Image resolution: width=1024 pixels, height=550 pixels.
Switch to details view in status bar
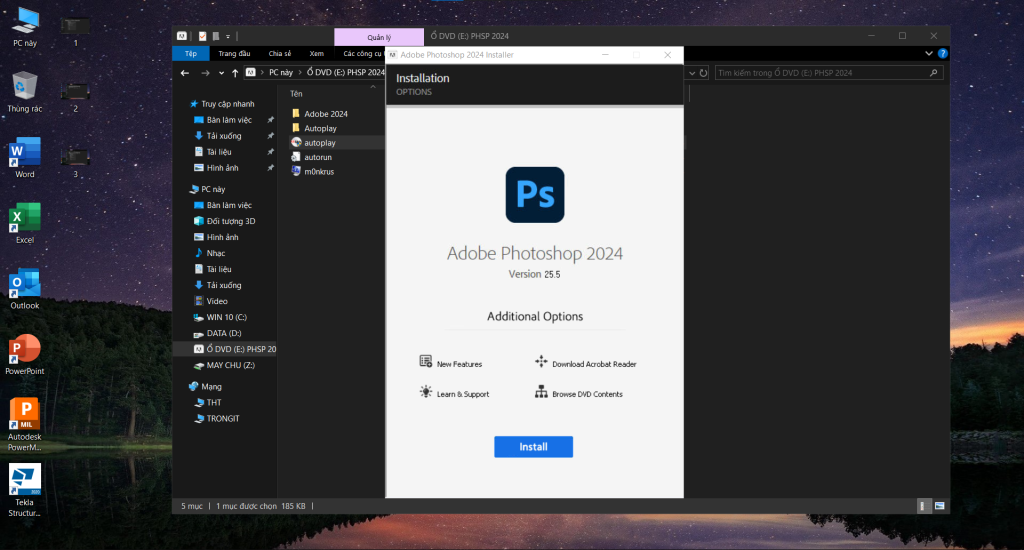pyautogui.click(x=923, y=506)
